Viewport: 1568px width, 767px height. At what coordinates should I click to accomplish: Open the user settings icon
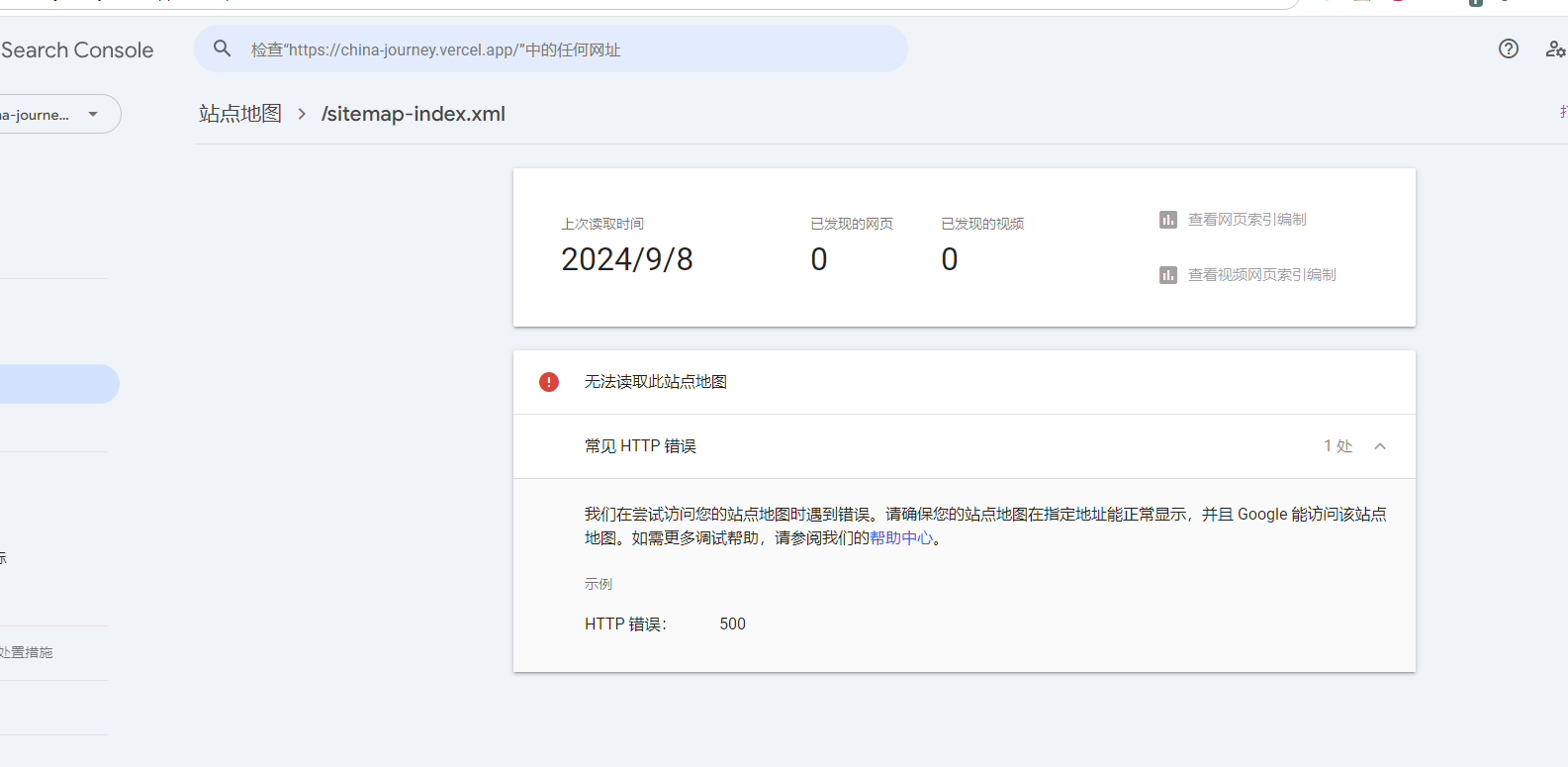[x=1556, y=48]
